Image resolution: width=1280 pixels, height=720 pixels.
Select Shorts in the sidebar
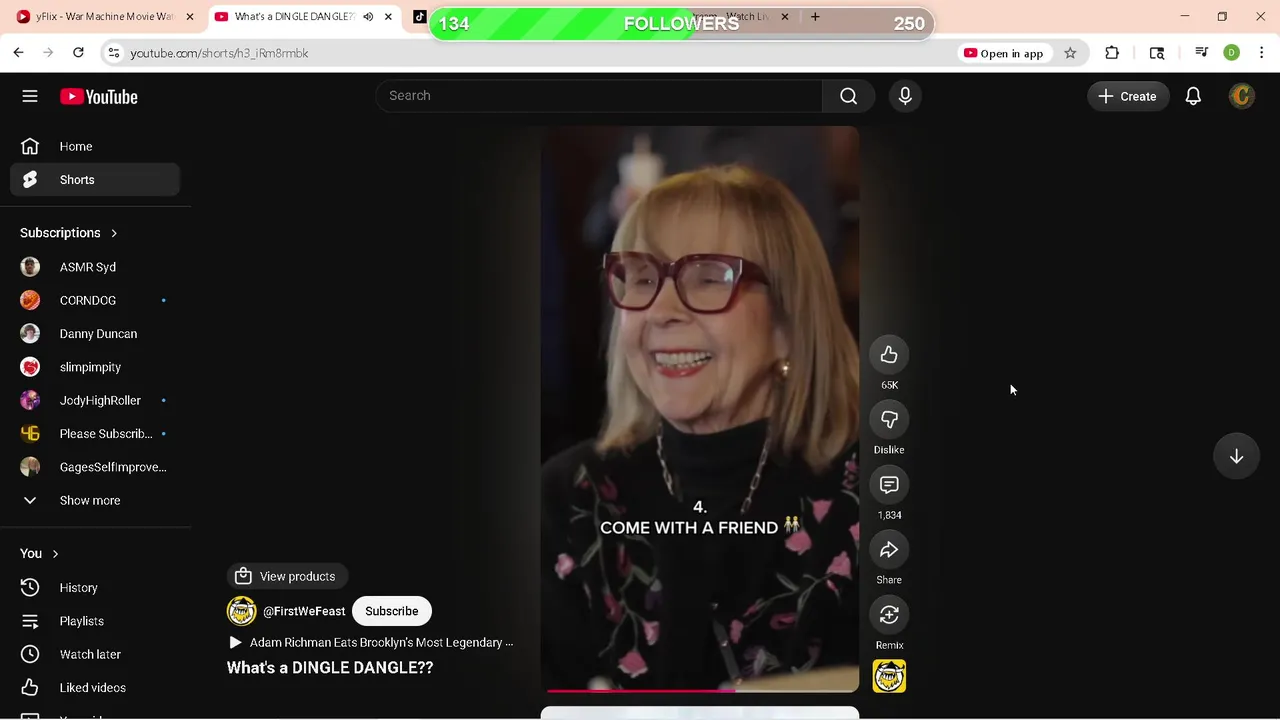point(95,180)
